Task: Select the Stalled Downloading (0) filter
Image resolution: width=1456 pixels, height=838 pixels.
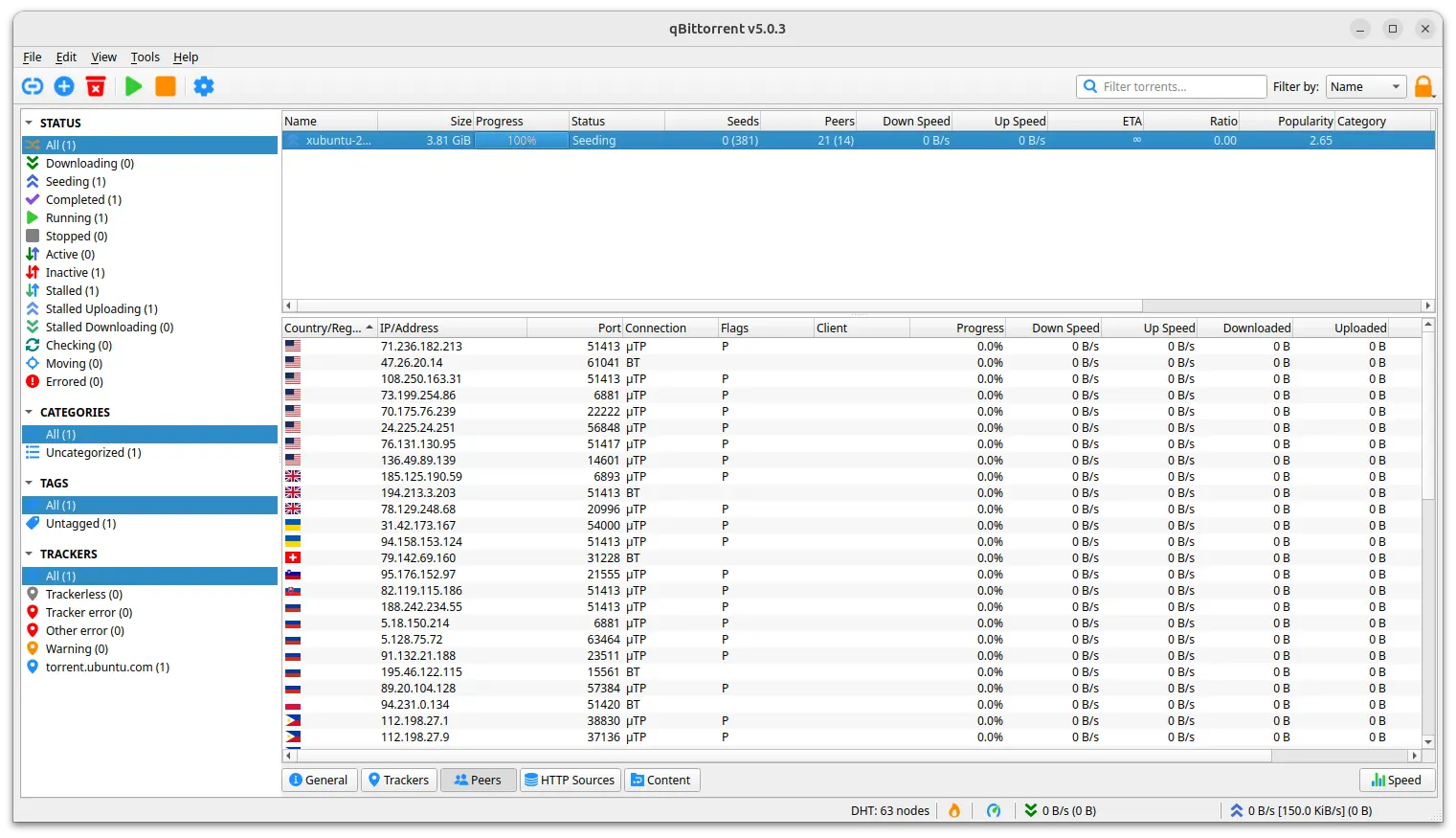Action: coord(149,328)
